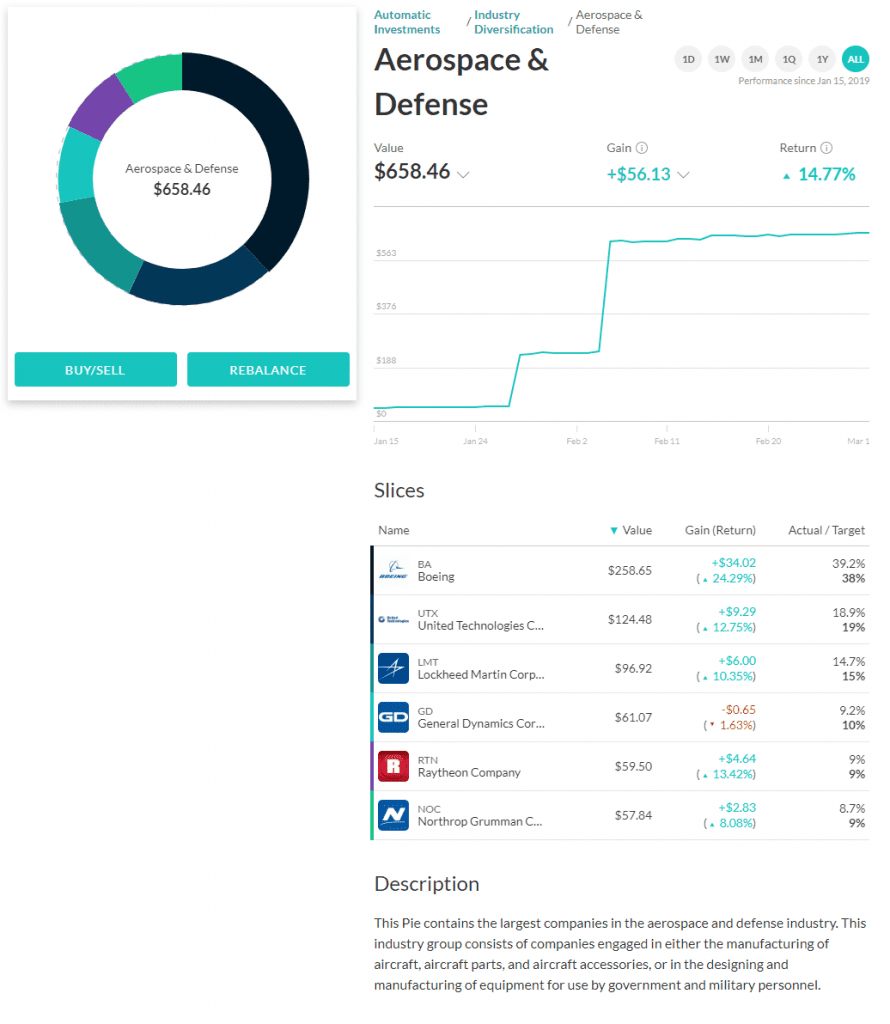
Task: Open Industry Diversification breadcrumb link
Action: pyautogui.click(x=513, y=22)
